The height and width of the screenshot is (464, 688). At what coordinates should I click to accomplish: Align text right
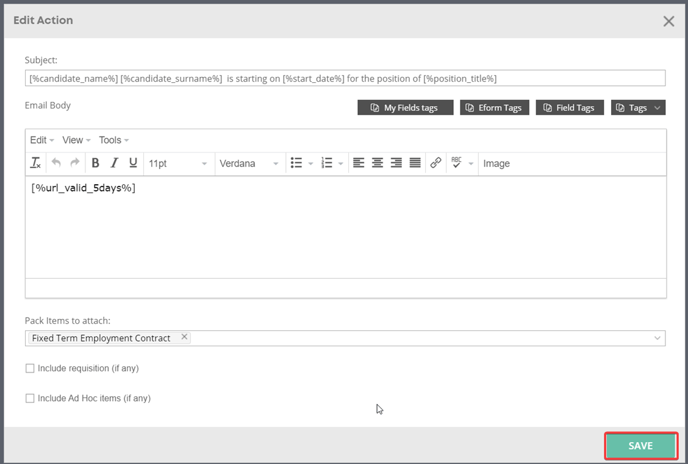(x=396, y=163)
